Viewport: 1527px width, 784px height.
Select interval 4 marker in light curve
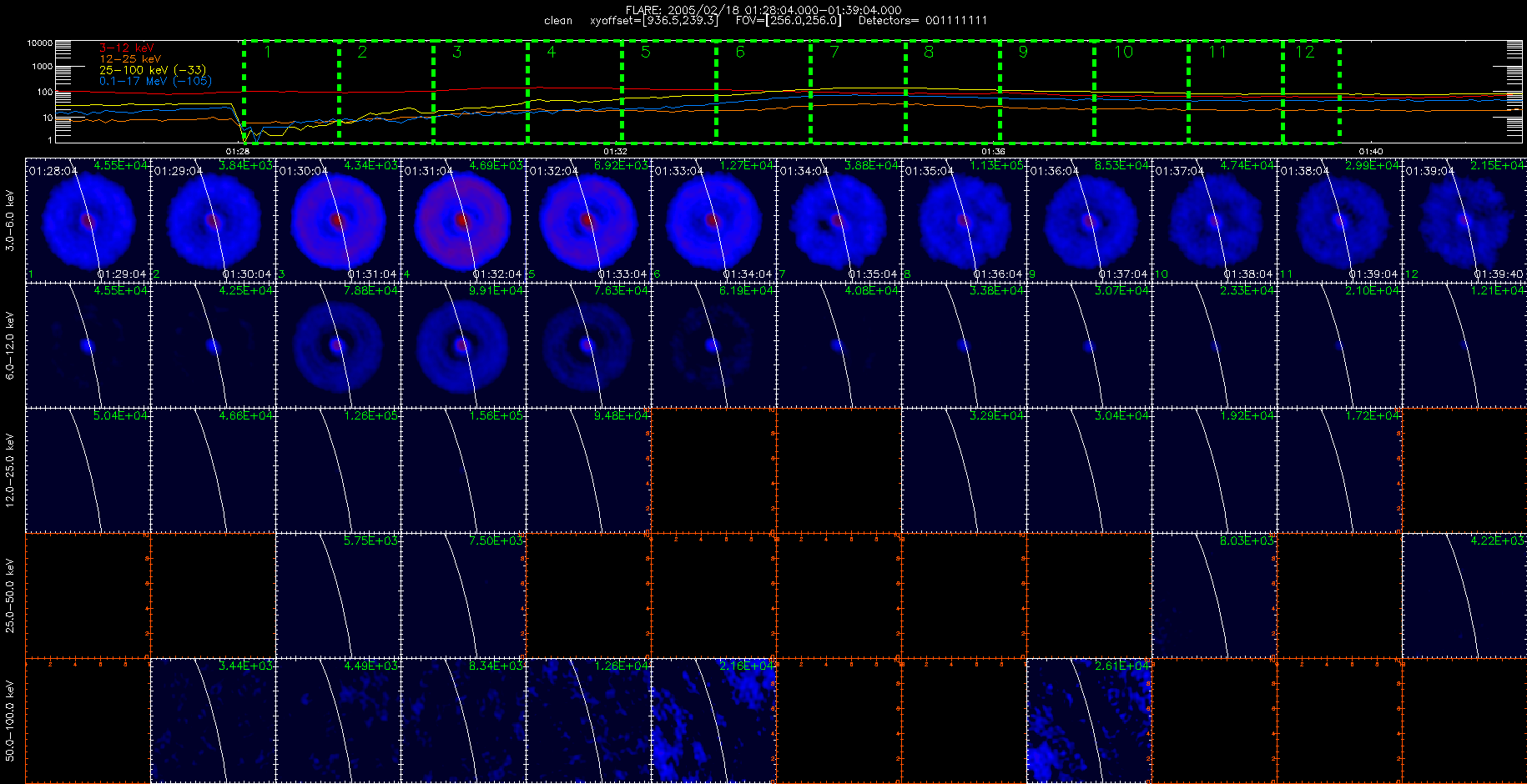coord(551,52)
